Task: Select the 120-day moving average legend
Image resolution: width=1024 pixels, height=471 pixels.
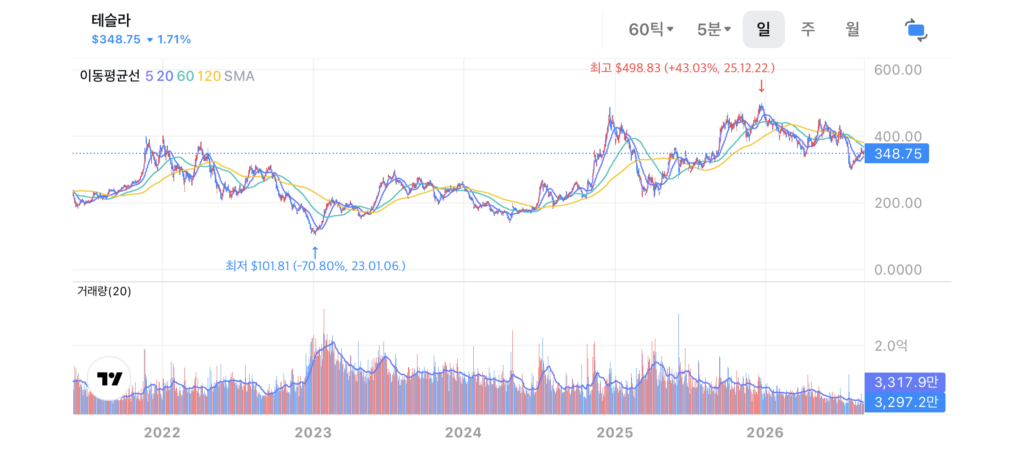Action: [x=209, y=76]
